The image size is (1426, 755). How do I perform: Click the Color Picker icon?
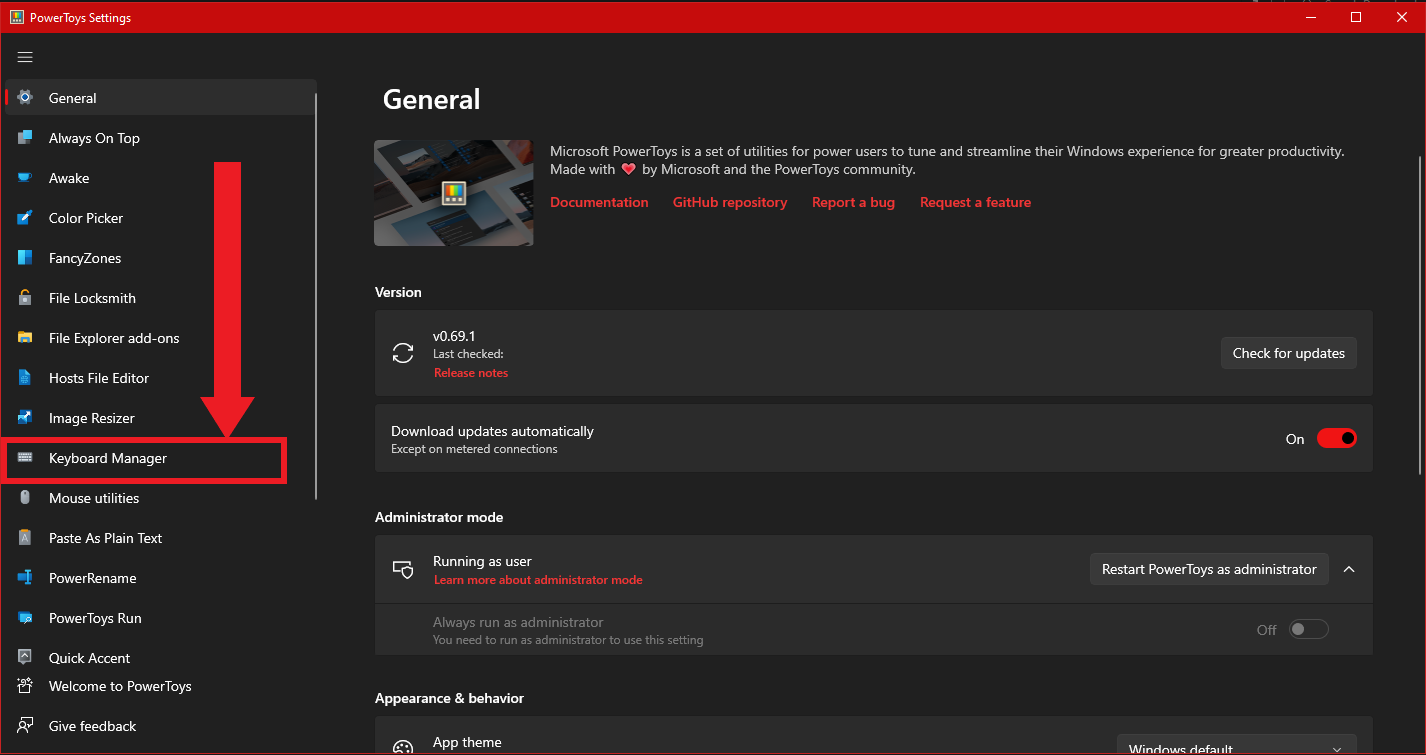click(x=25, y=217)
